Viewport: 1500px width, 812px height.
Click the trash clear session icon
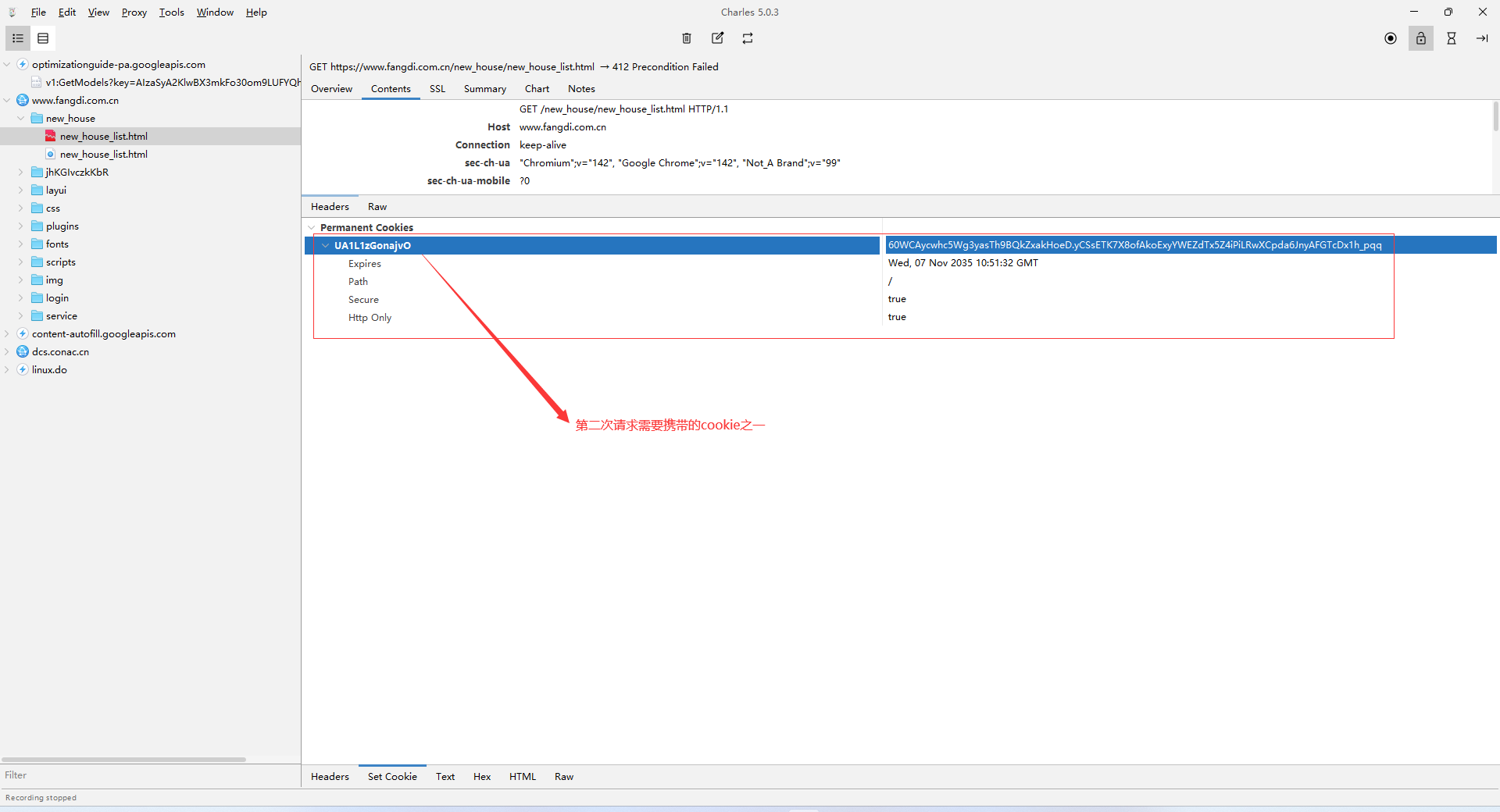(687, 38)
